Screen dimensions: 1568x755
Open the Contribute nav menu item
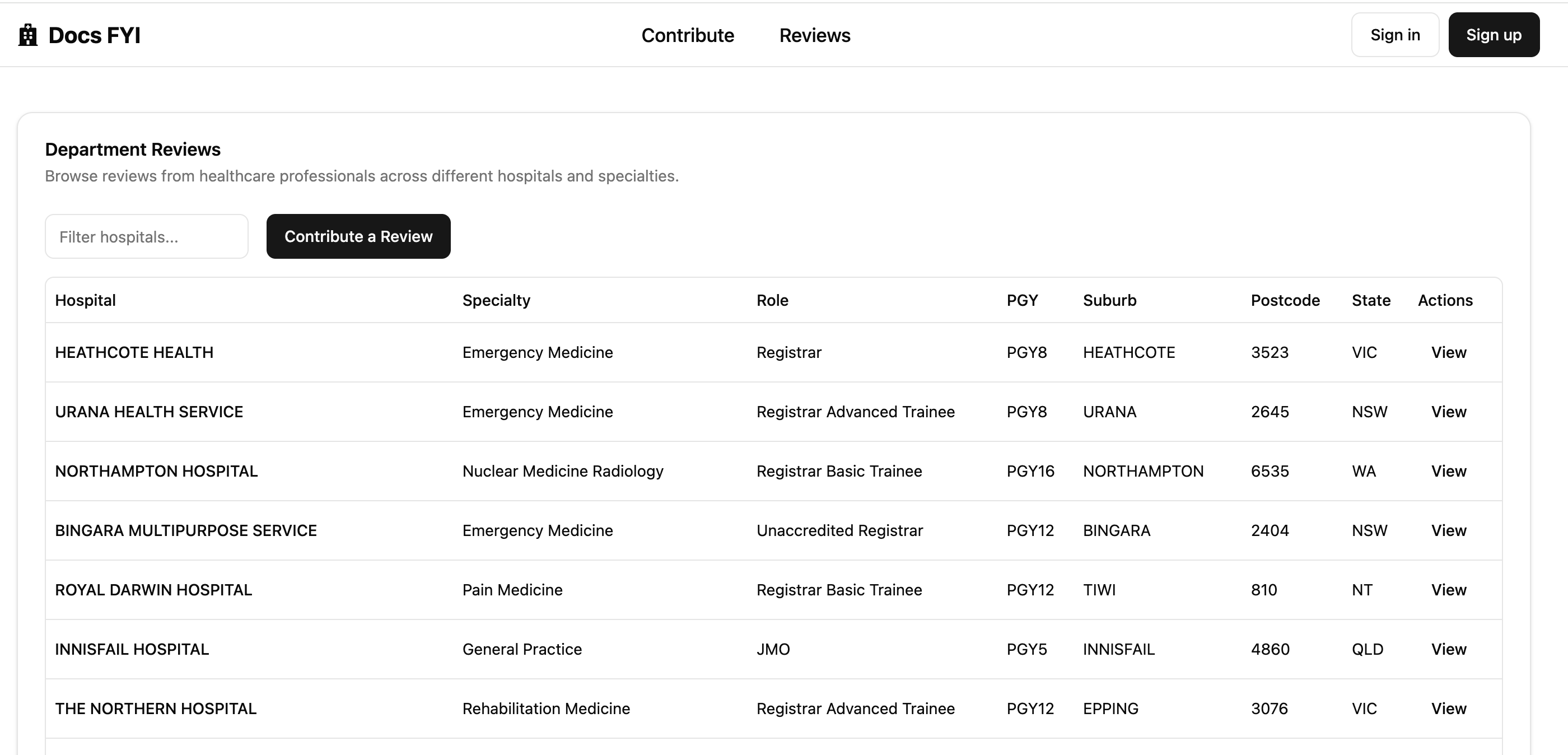pos(687,35)
